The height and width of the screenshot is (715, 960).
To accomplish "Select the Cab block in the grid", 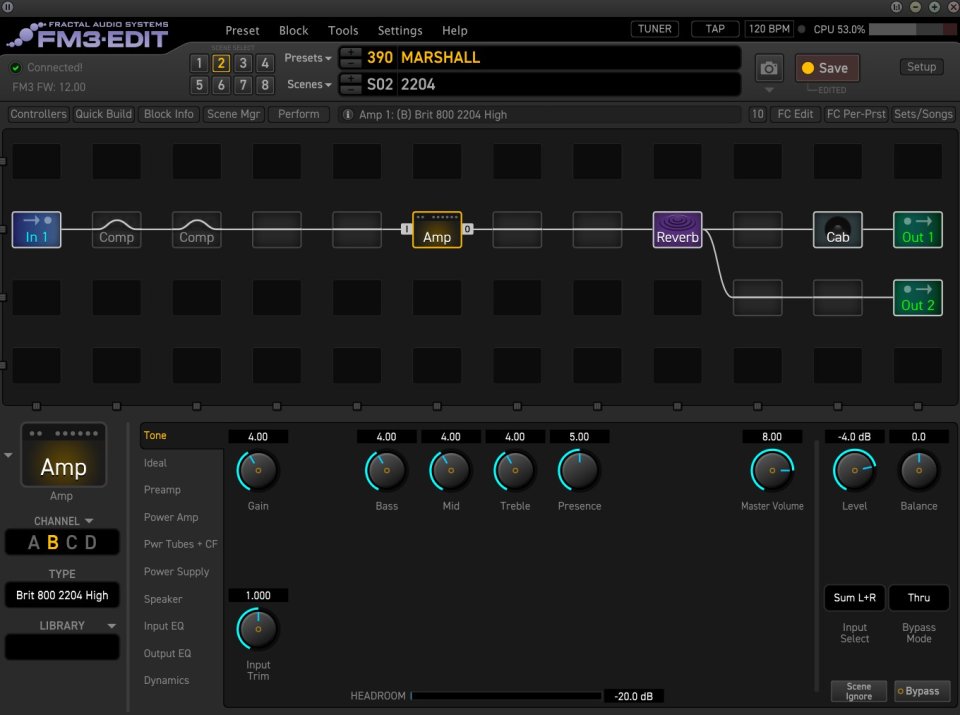I will [837, 229].
